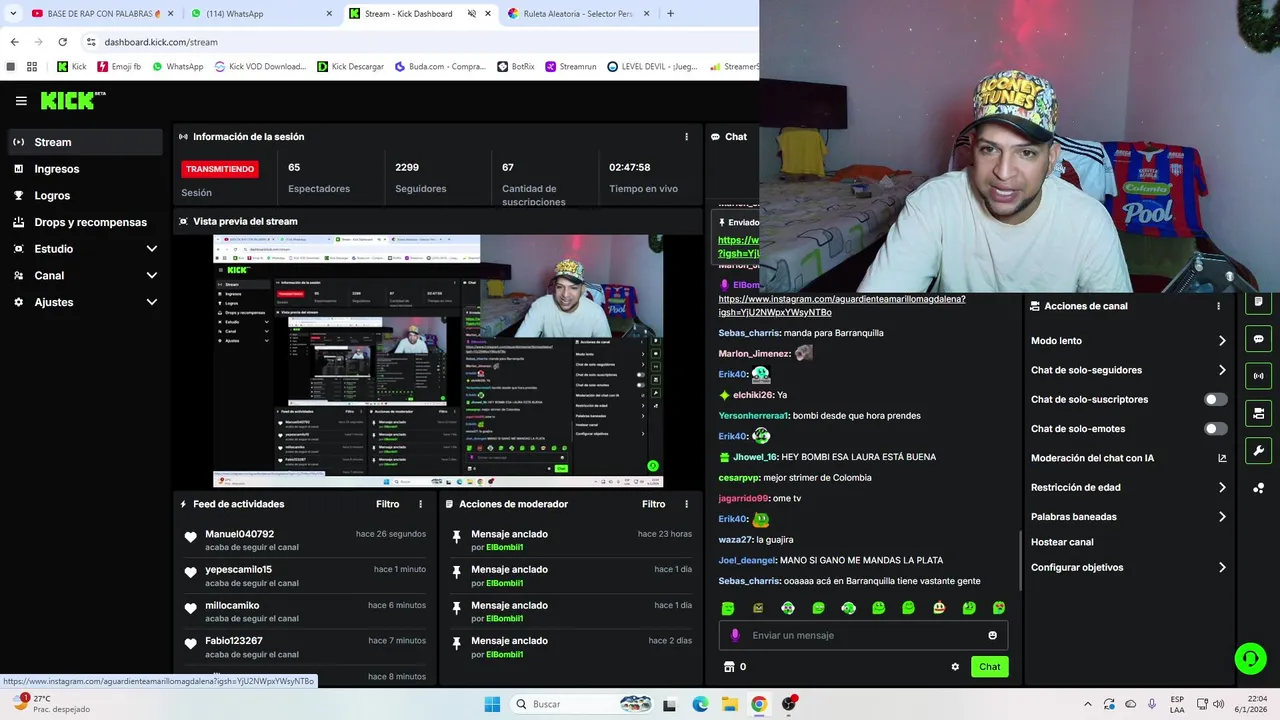Click the purple microphone icon in chat input

coord(735,635)
